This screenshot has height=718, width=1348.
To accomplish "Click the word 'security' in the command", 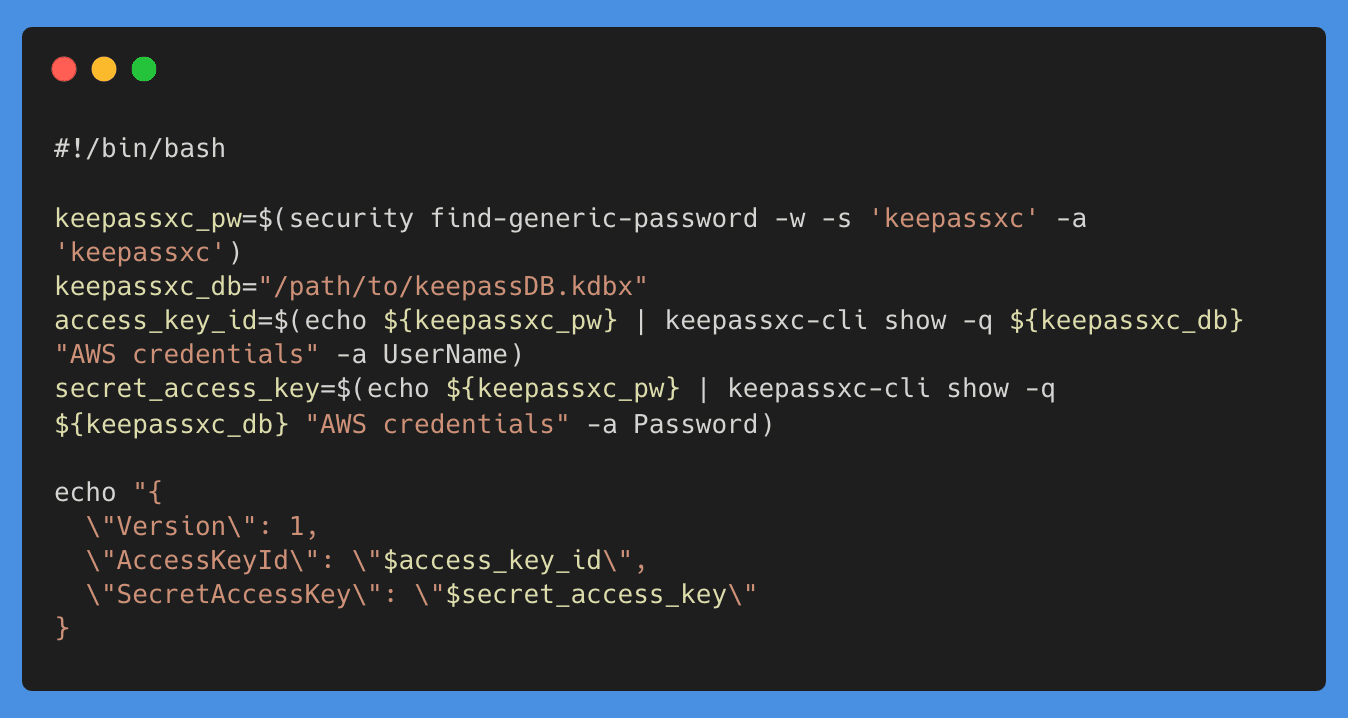I will coord(352,218).
